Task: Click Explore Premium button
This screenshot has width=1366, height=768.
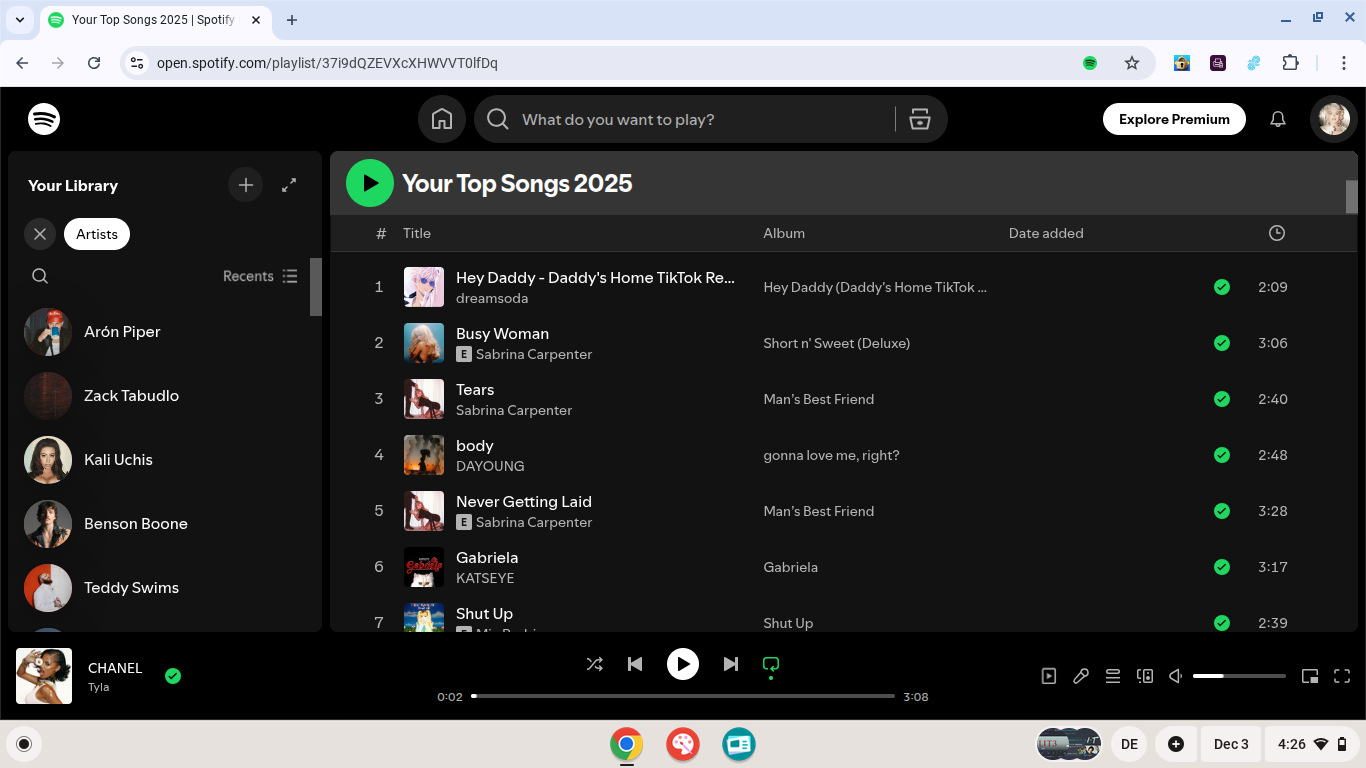Action: [1174, 119]
